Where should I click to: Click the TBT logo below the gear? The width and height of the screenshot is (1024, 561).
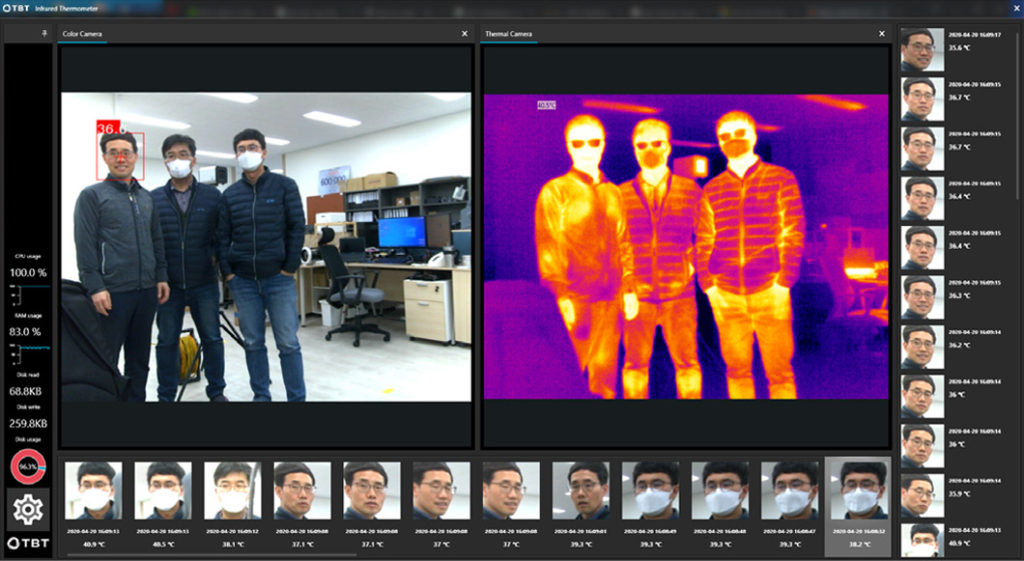coord(28,543)
